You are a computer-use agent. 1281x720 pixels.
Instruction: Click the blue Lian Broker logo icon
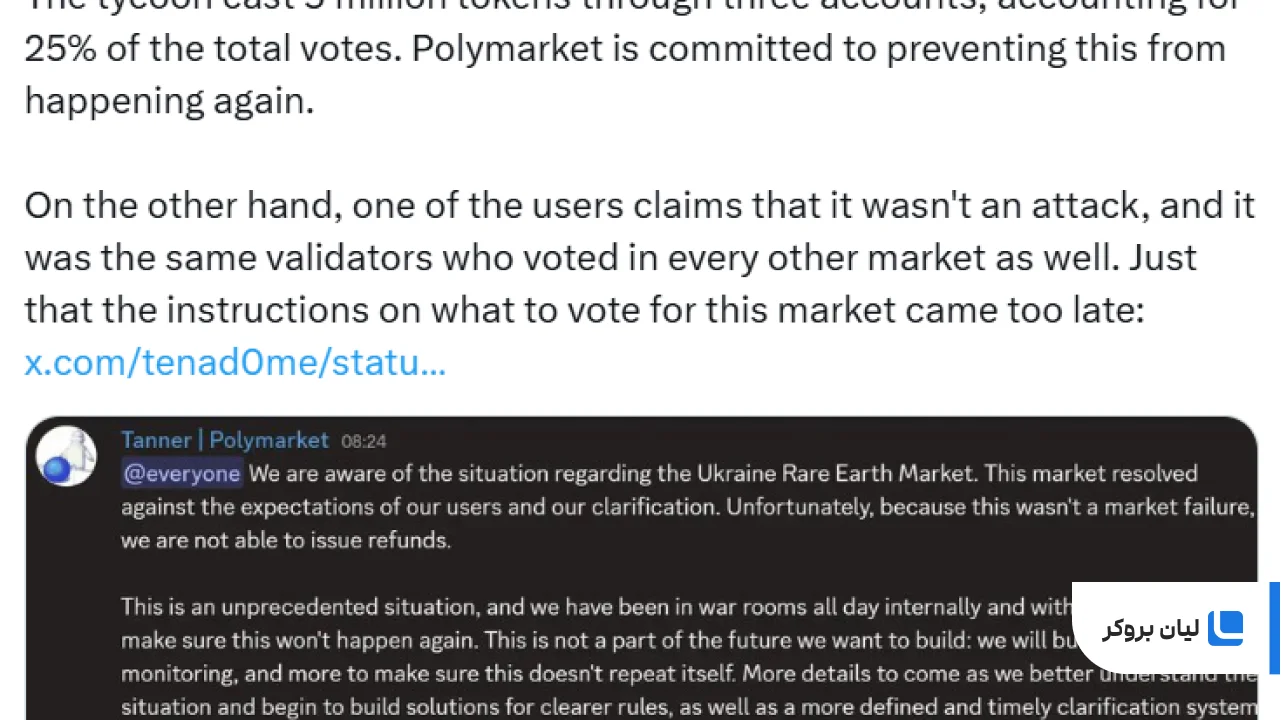[1225, 629]
